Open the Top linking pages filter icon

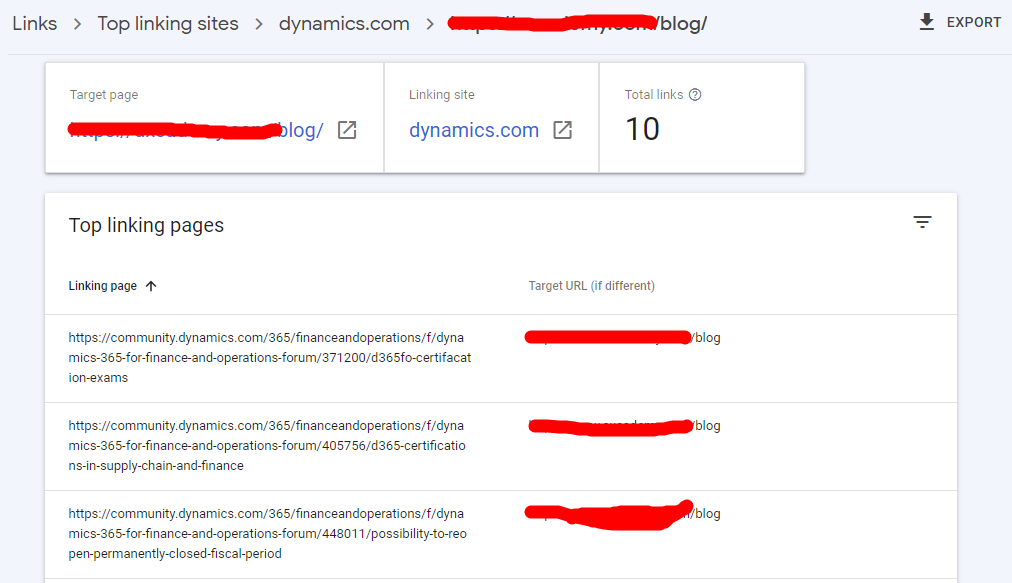[x=922, y=223]
